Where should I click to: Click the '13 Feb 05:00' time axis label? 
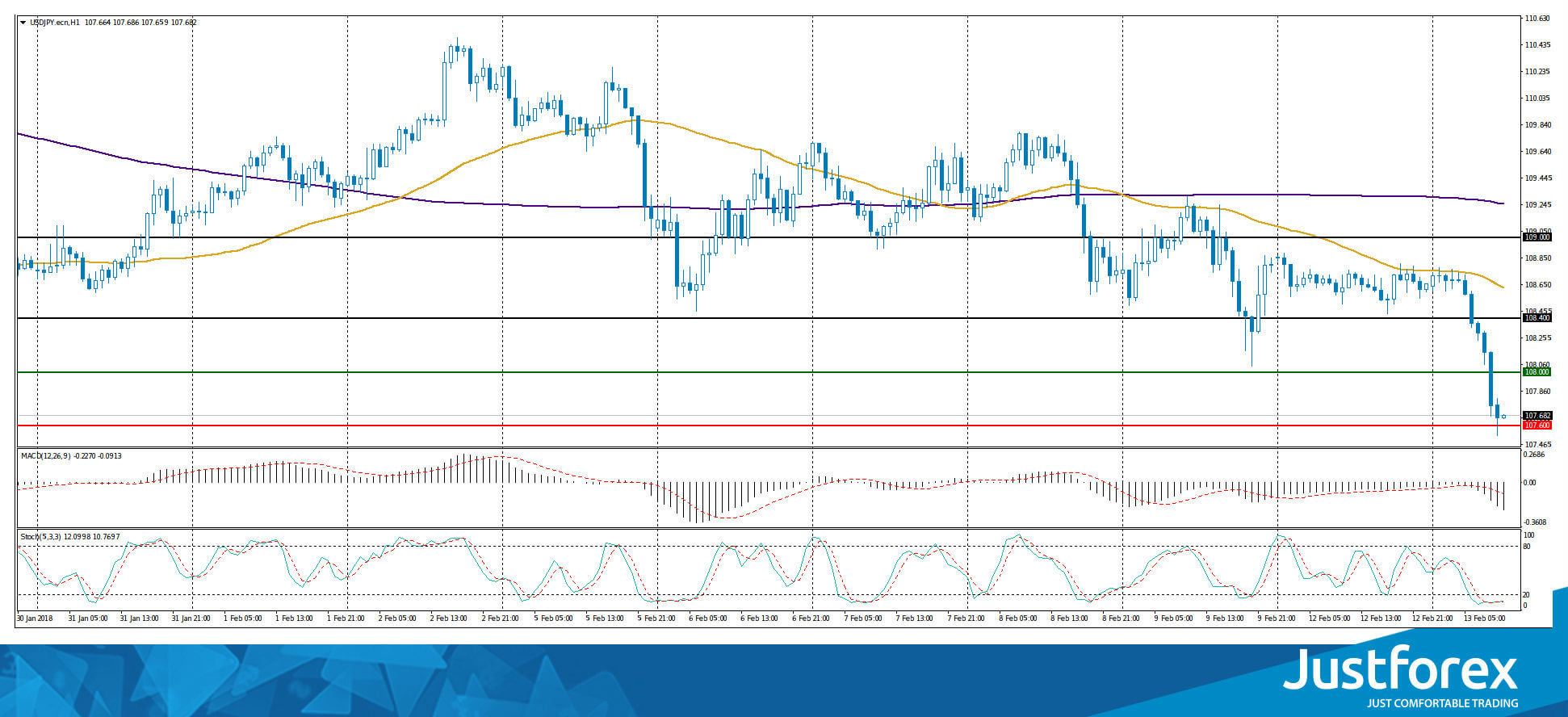1483,618
